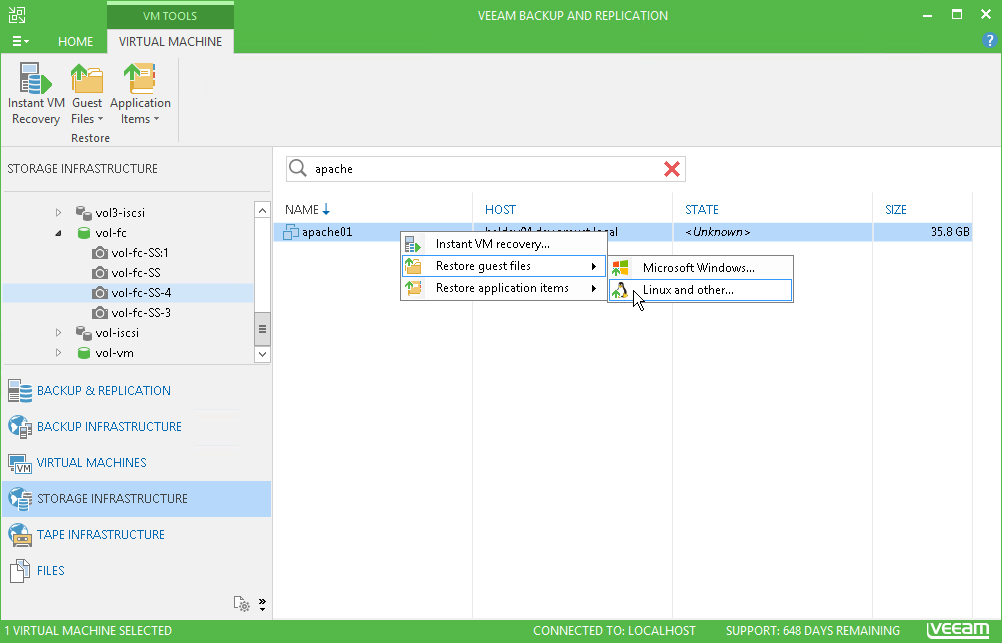Image resolution: width=1002 pixels, height=643 pixels.
Task: Click the <Unknown> state cell
Action: click(717, 232)
